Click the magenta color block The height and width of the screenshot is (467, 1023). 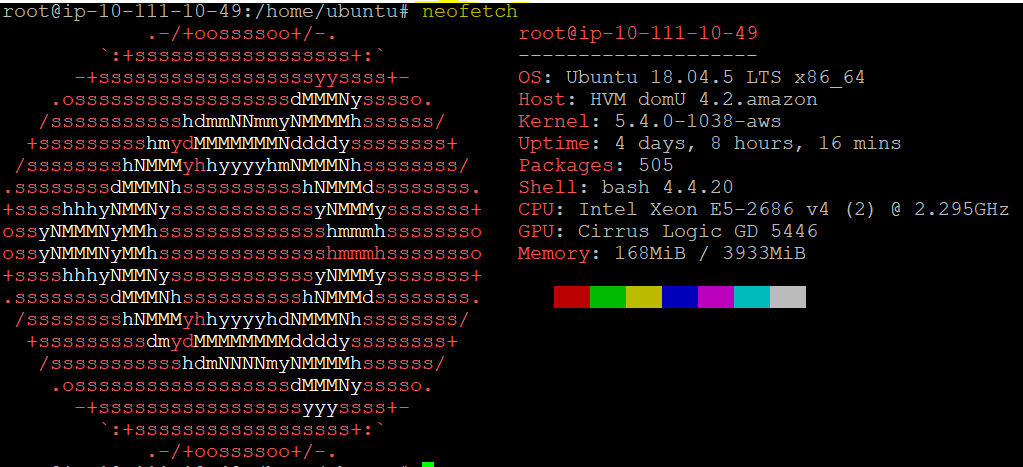(716, 297)
